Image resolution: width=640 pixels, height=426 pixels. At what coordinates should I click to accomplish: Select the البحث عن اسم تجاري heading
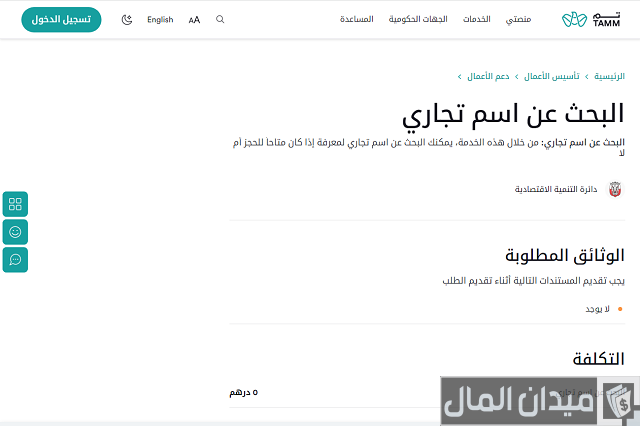[513, 115]
